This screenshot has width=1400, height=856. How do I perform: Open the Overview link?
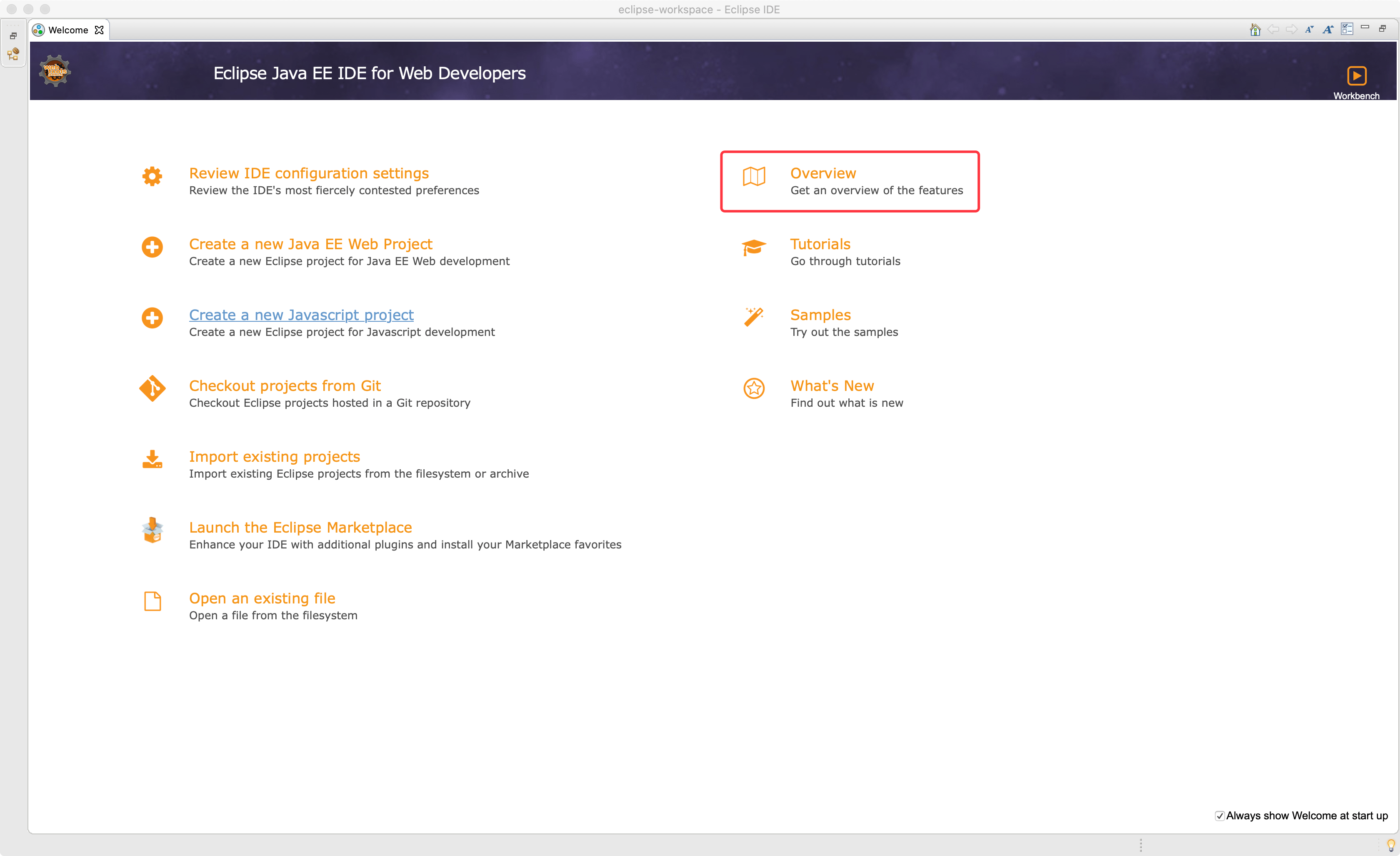(823, 173)
